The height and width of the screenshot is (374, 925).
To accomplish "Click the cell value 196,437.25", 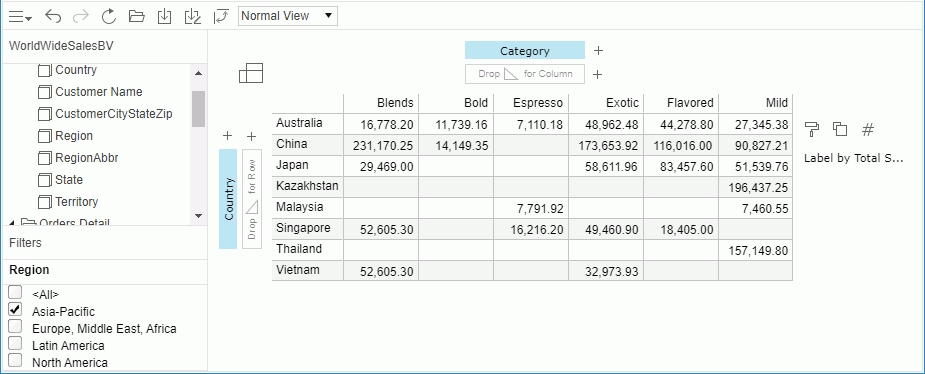I will pyautogui.click(x=757, y=188).
